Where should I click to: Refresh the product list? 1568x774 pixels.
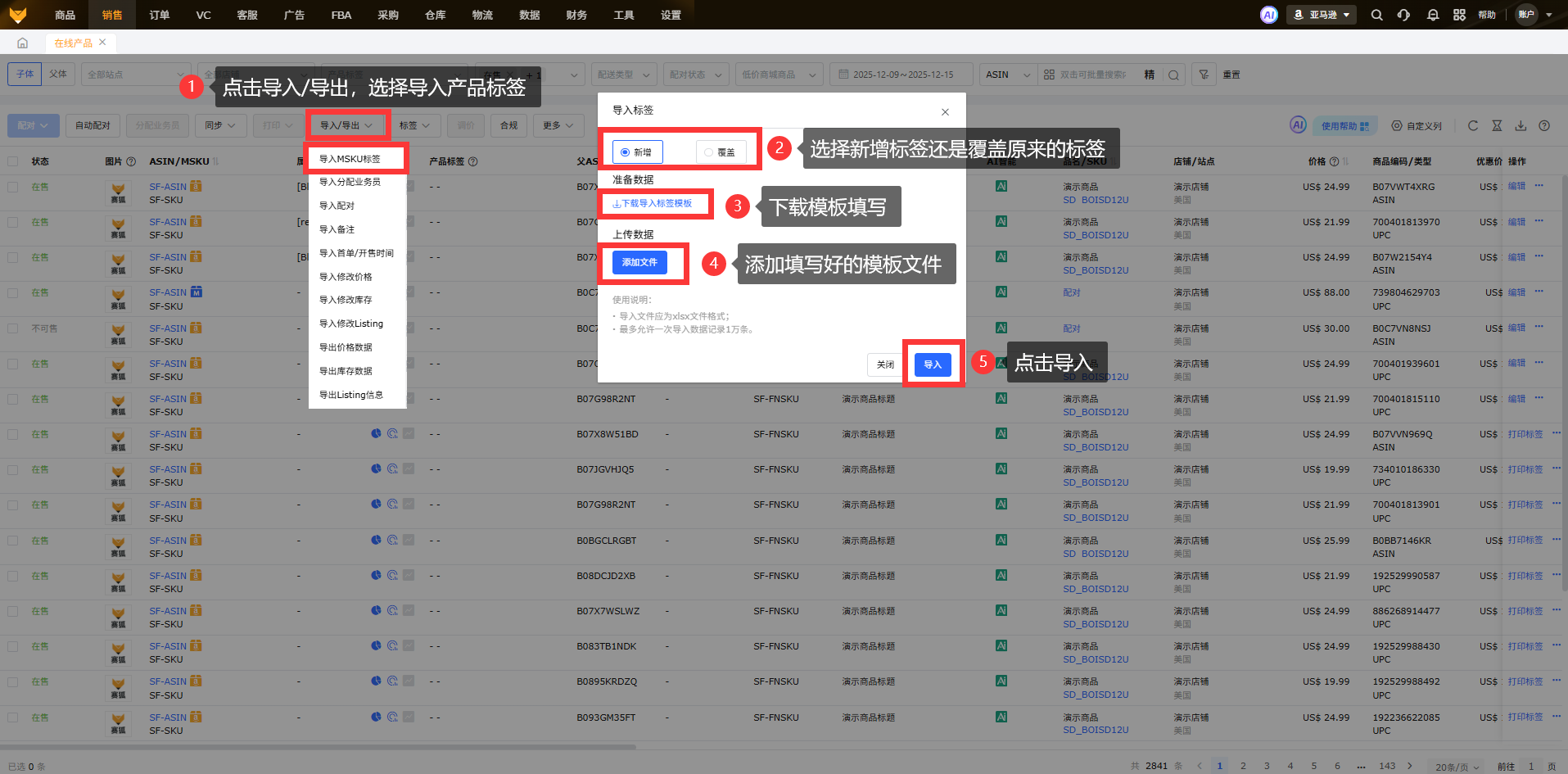1473,125
